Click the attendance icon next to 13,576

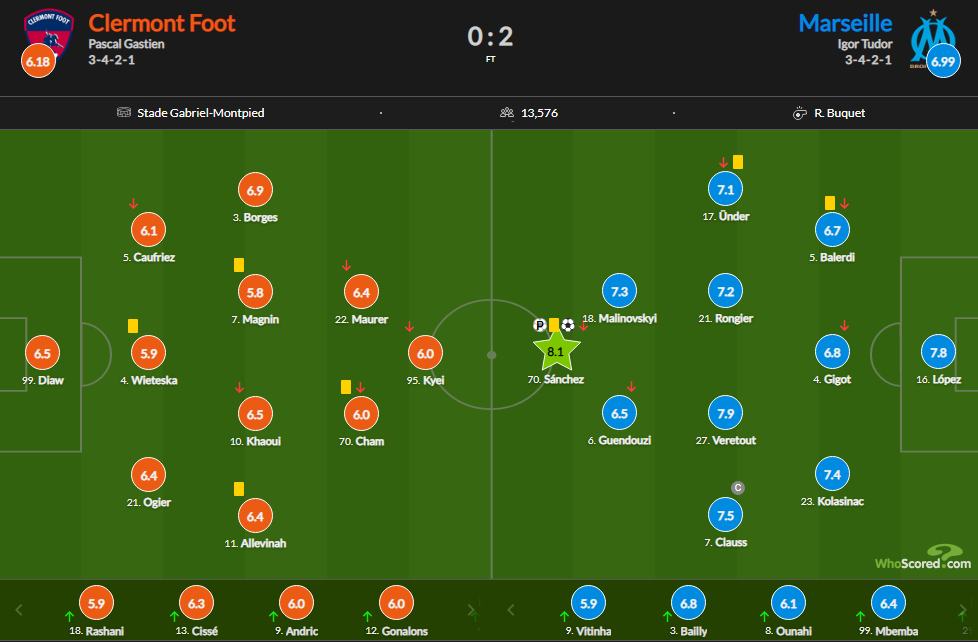coord(506,113)
